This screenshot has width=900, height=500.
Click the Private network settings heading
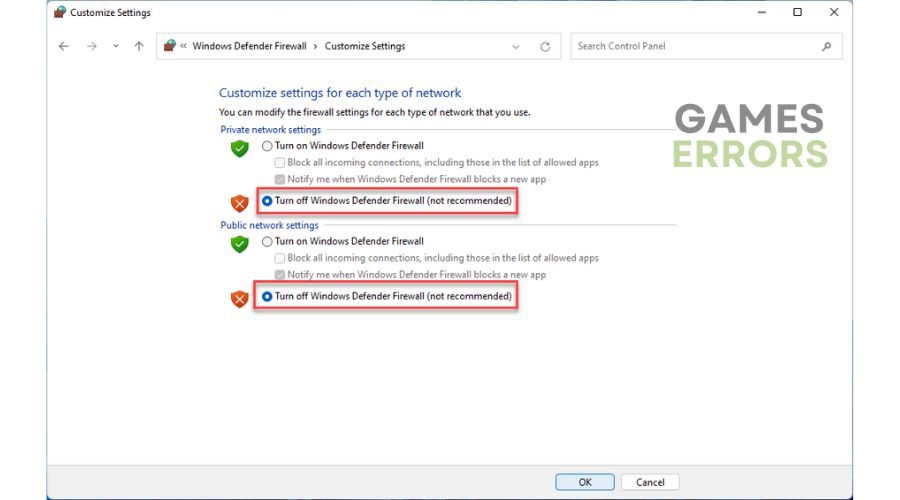[x=271, y=130]
